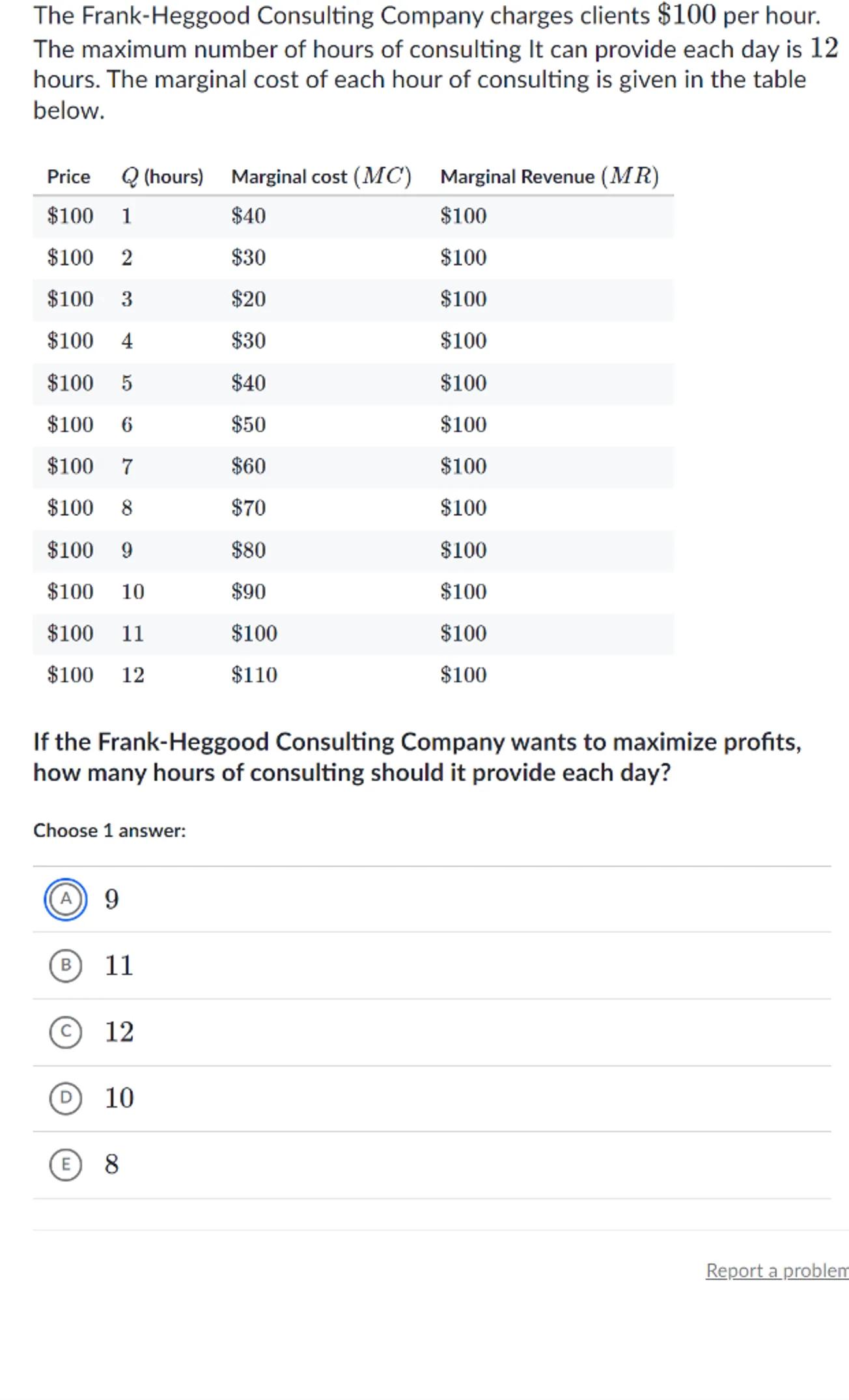Click the $50 marginal cost cell
Screen dimensions: 849x1400
click(248, 425)
